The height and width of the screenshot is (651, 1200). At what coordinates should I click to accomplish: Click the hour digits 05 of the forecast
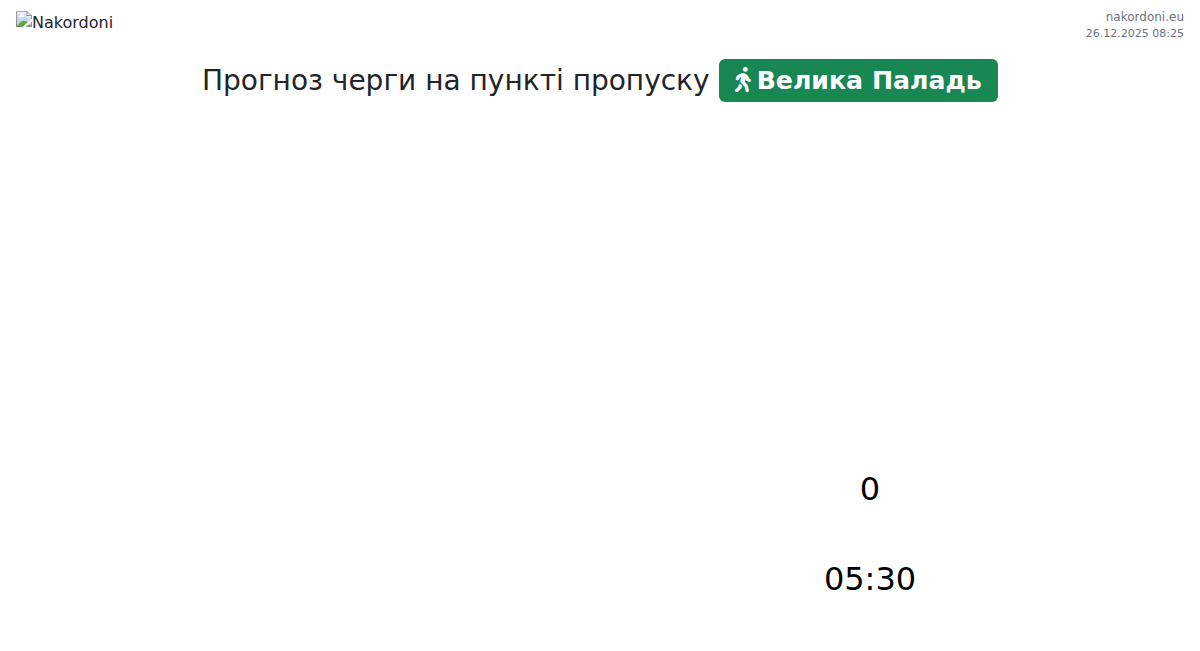844,579
